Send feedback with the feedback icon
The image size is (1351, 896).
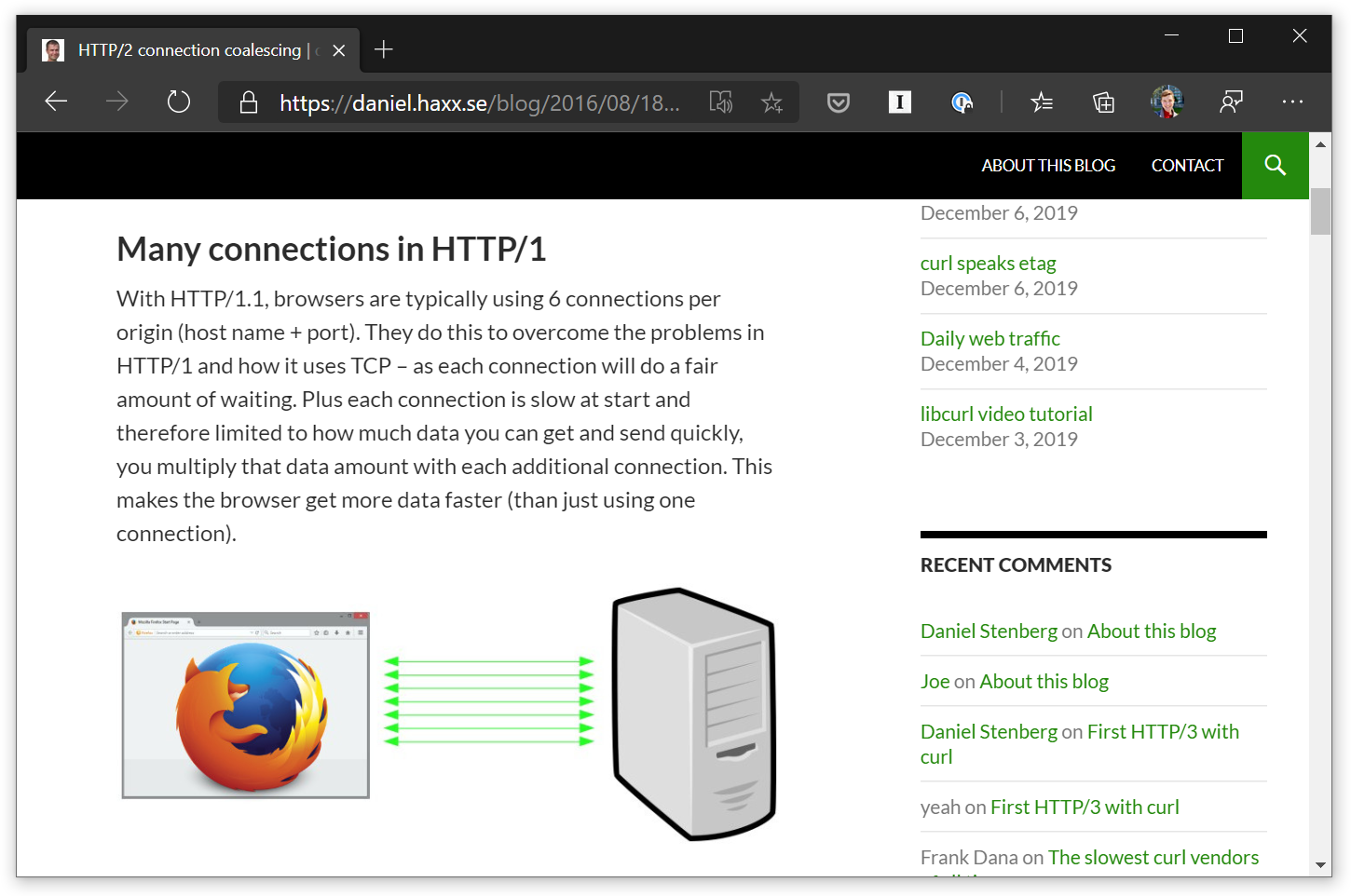point(1231,102)
